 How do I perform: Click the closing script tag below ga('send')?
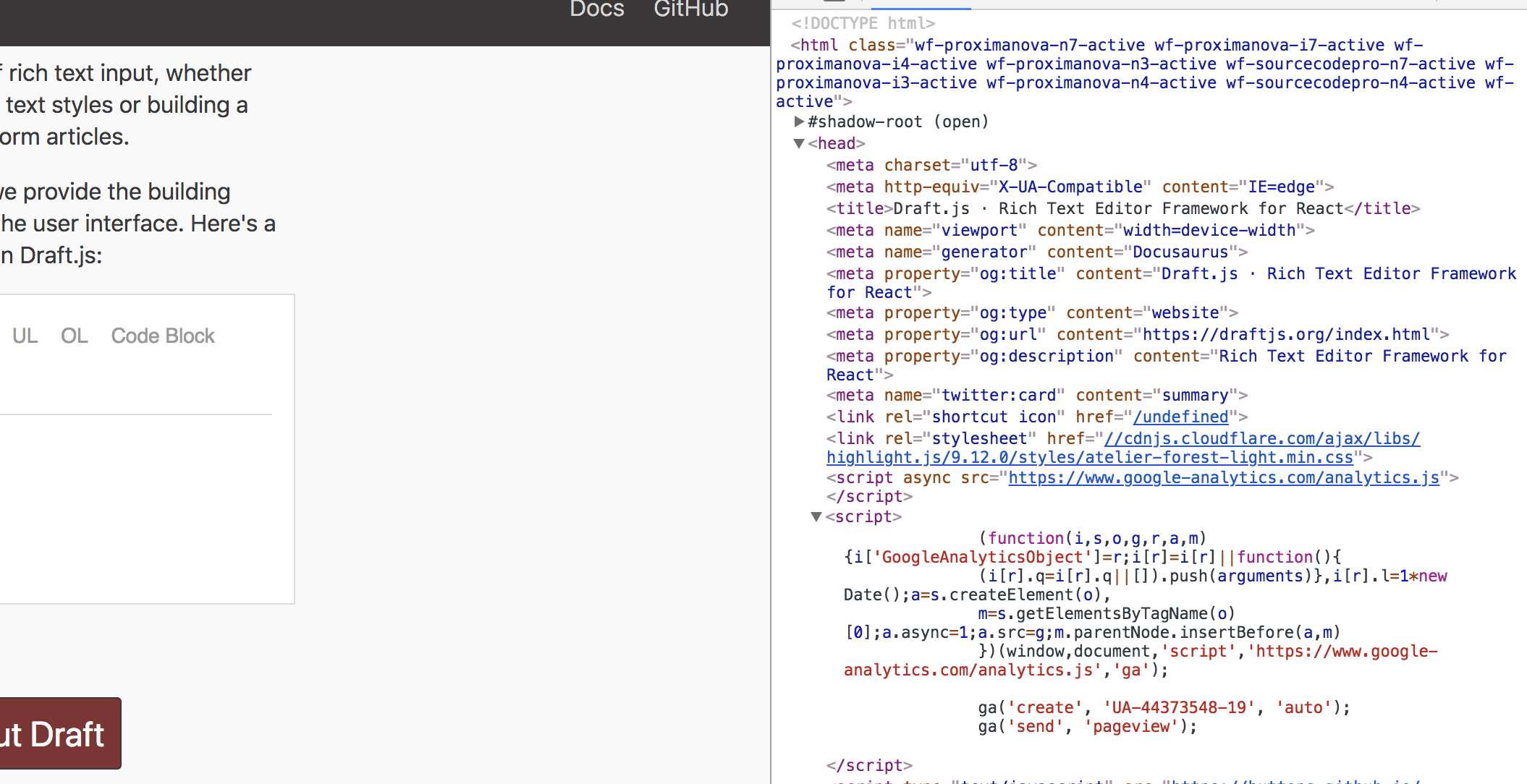(869, 765)
